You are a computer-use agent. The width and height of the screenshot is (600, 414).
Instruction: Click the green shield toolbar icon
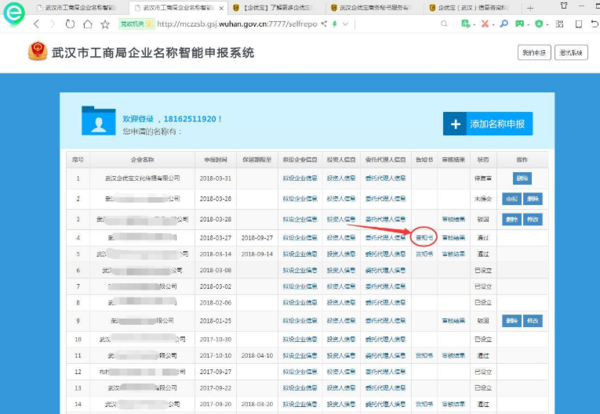tap(539, 24)
